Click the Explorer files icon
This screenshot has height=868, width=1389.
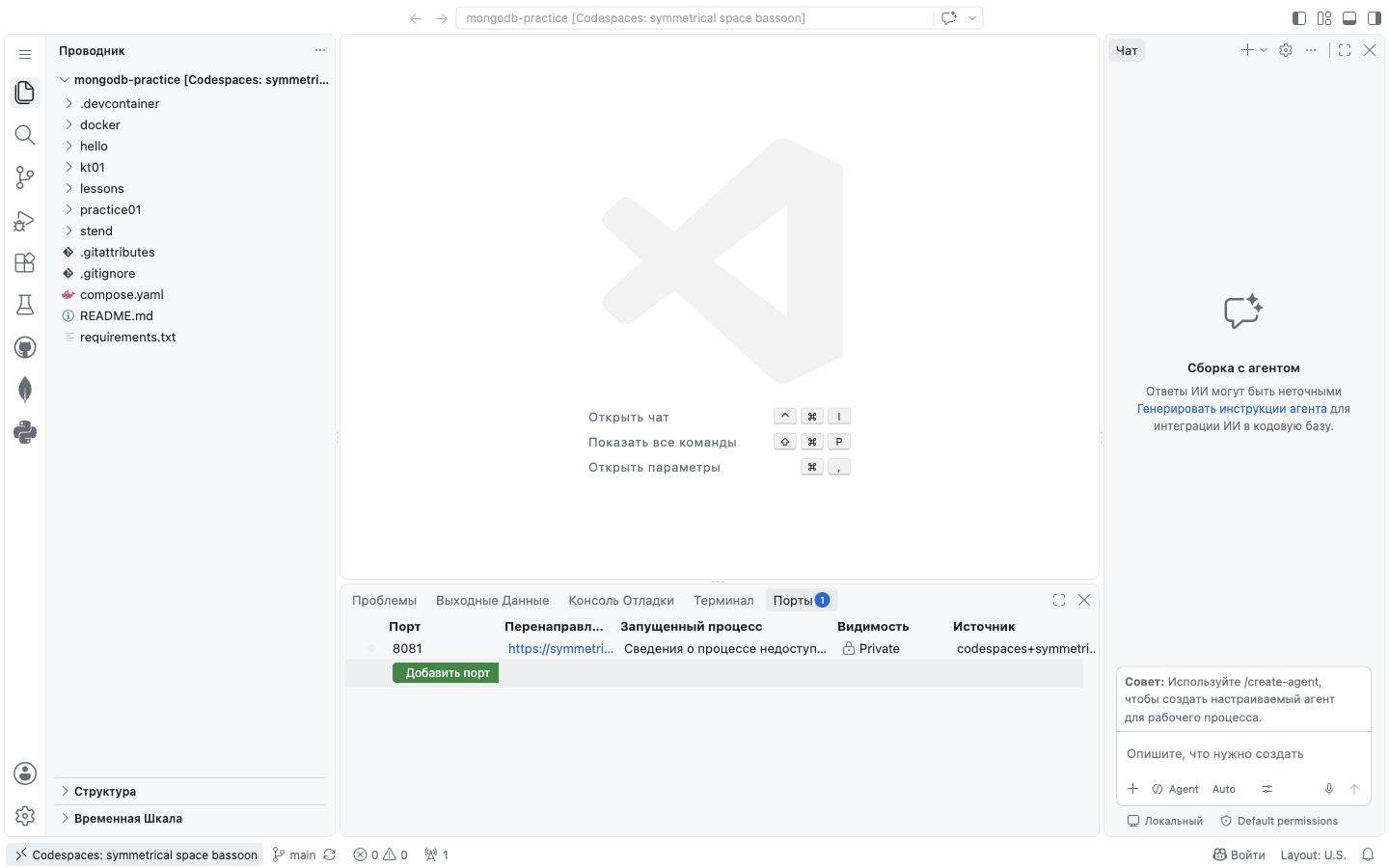coord(25,93)
